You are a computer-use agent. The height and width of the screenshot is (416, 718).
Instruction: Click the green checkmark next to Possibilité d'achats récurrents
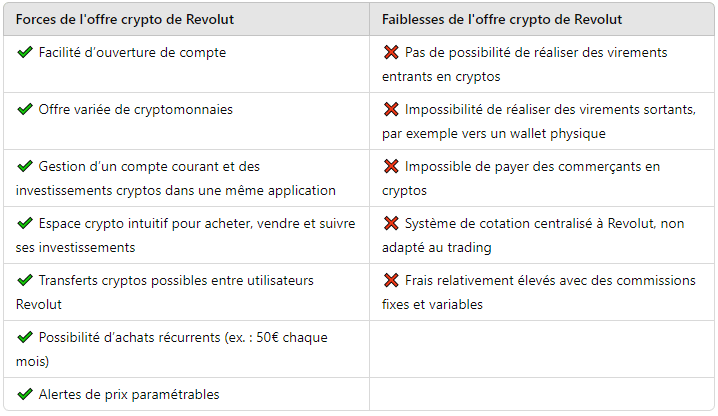click(x=25, y=337)
